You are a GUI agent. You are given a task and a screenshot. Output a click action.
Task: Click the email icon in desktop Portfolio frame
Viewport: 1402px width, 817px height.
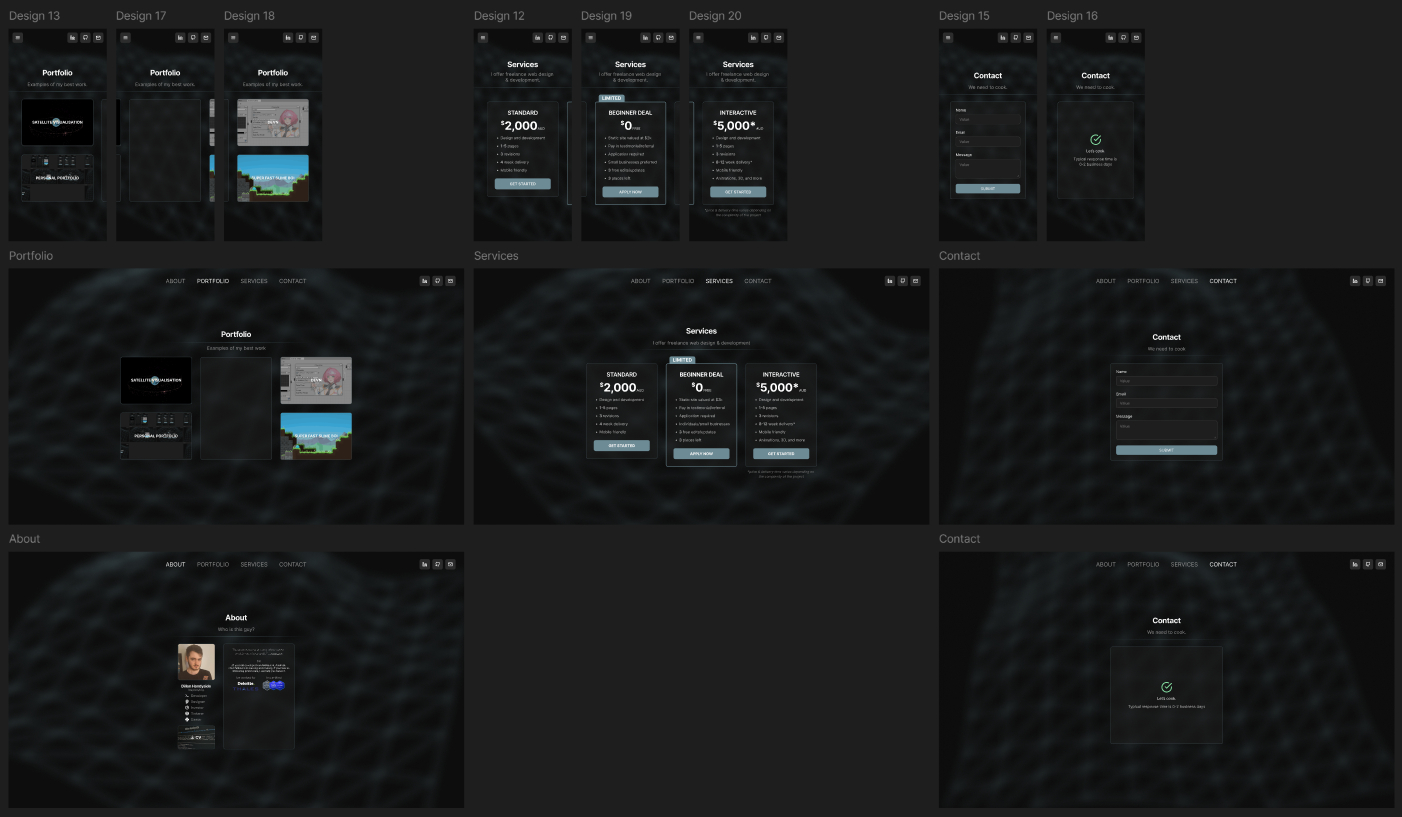[x=450, y=281]
